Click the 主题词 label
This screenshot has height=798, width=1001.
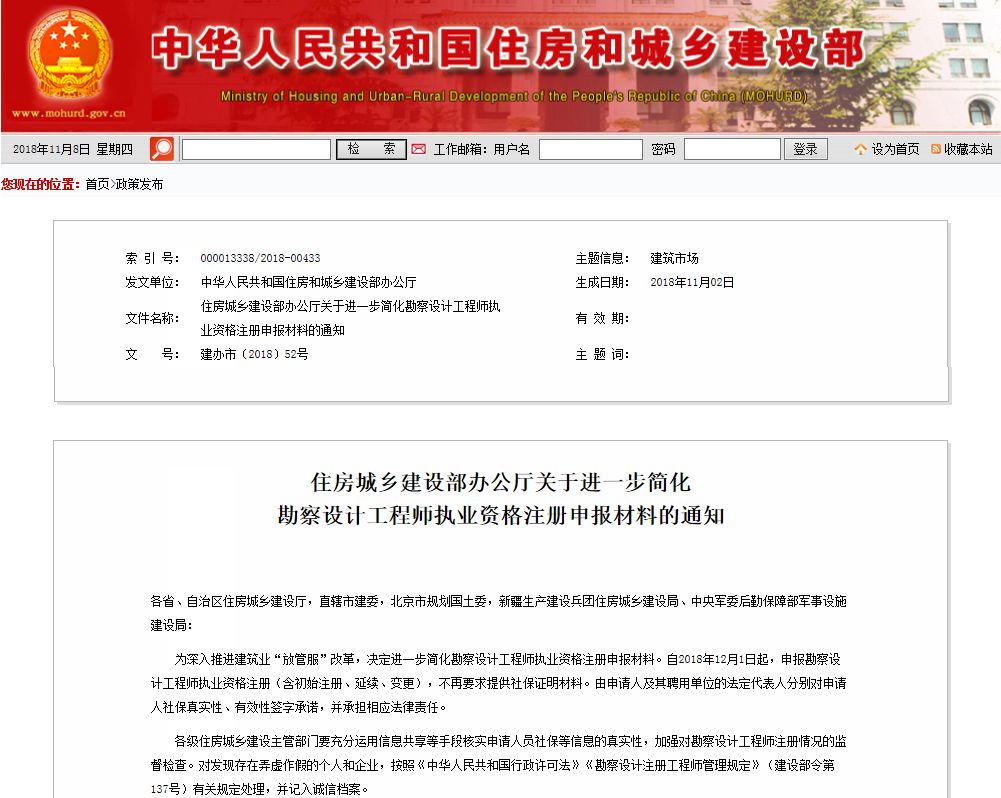coord(602,354)
